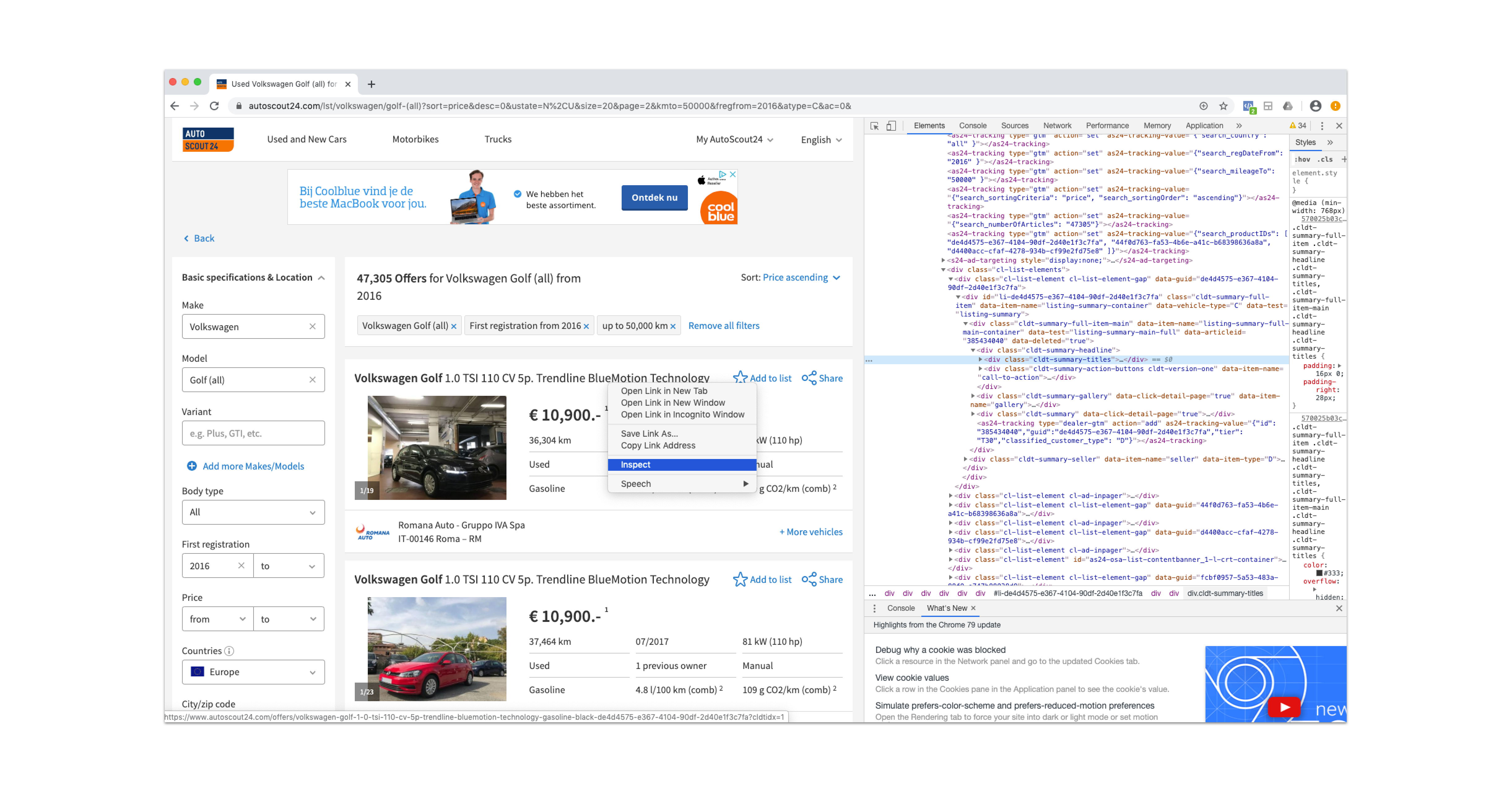1512x791 pixels.
Task: Open the red Golf listing photo
Action: click(x=437, y=649)
